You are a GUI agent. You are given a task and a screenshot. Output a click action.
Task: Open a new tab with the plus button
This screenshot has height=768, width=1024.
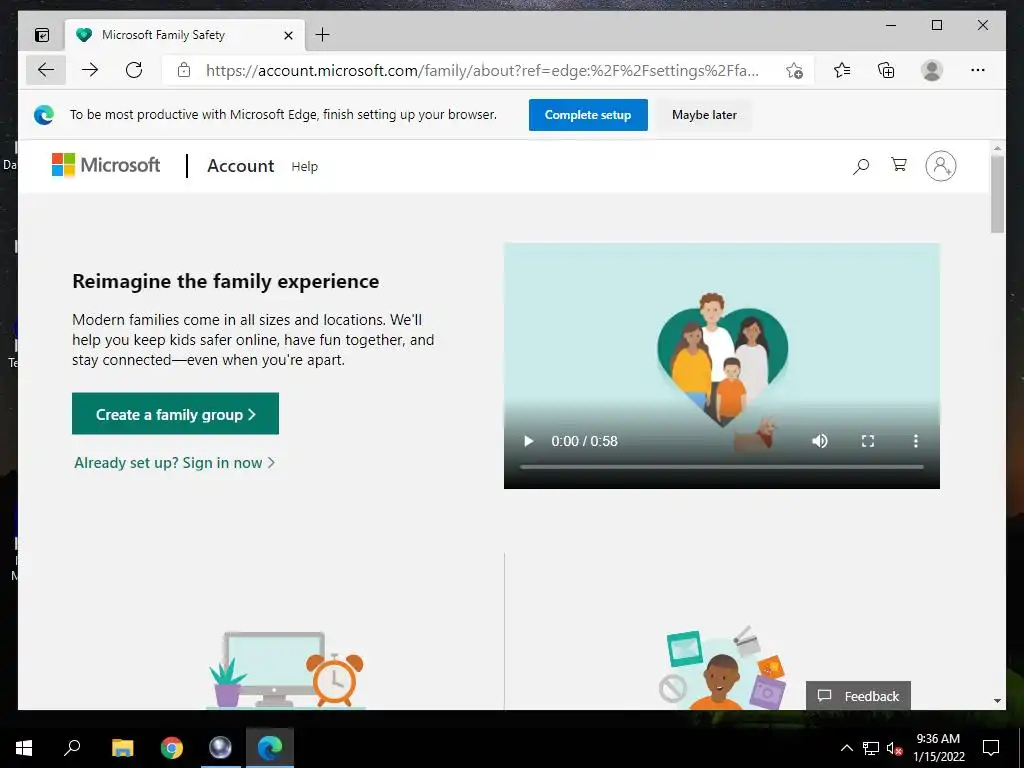[x=323, y=35]
